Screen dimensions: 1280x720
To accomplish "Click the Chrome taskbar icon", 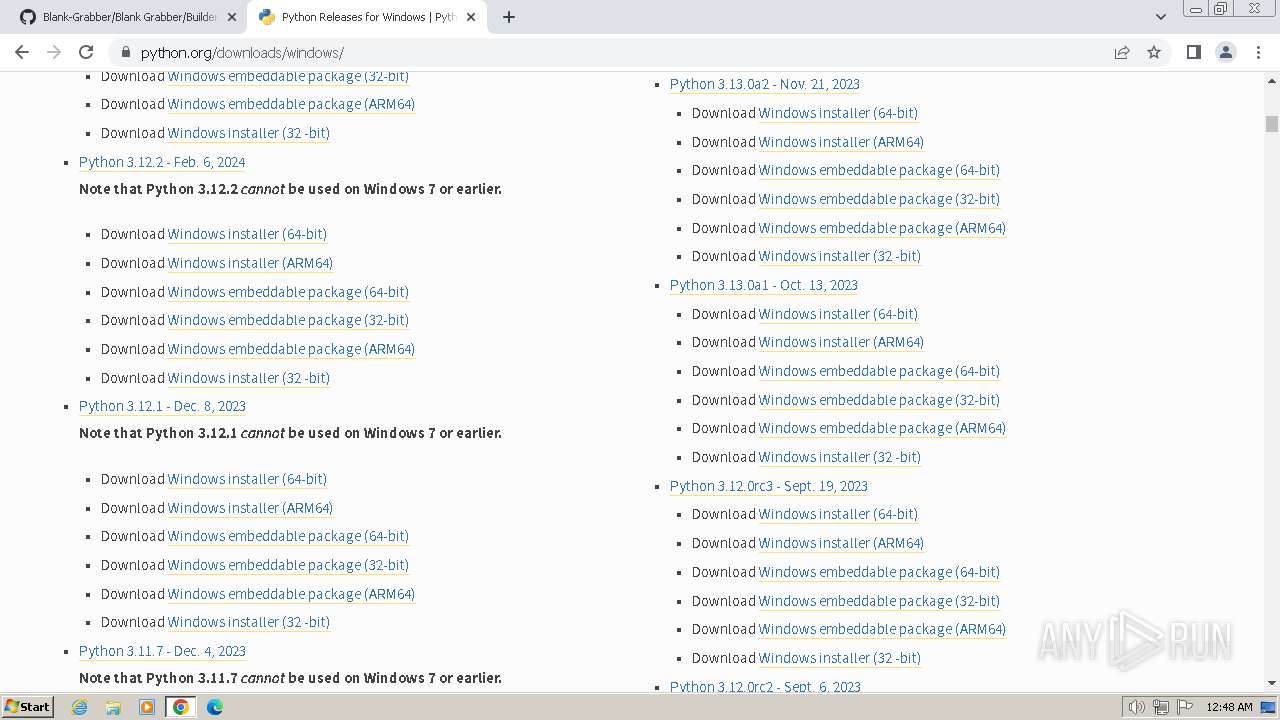I will [181, 707].
